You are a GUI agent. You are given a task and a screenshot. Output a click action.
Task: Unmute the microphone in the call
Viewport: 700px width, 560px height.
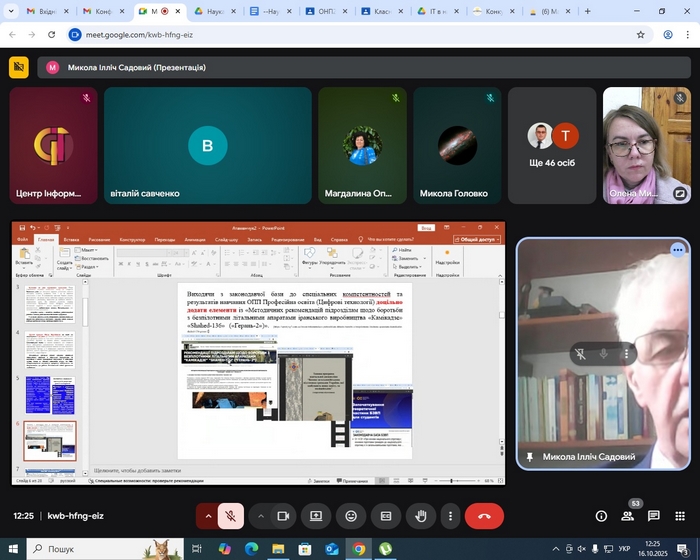(x=231, y=516)
